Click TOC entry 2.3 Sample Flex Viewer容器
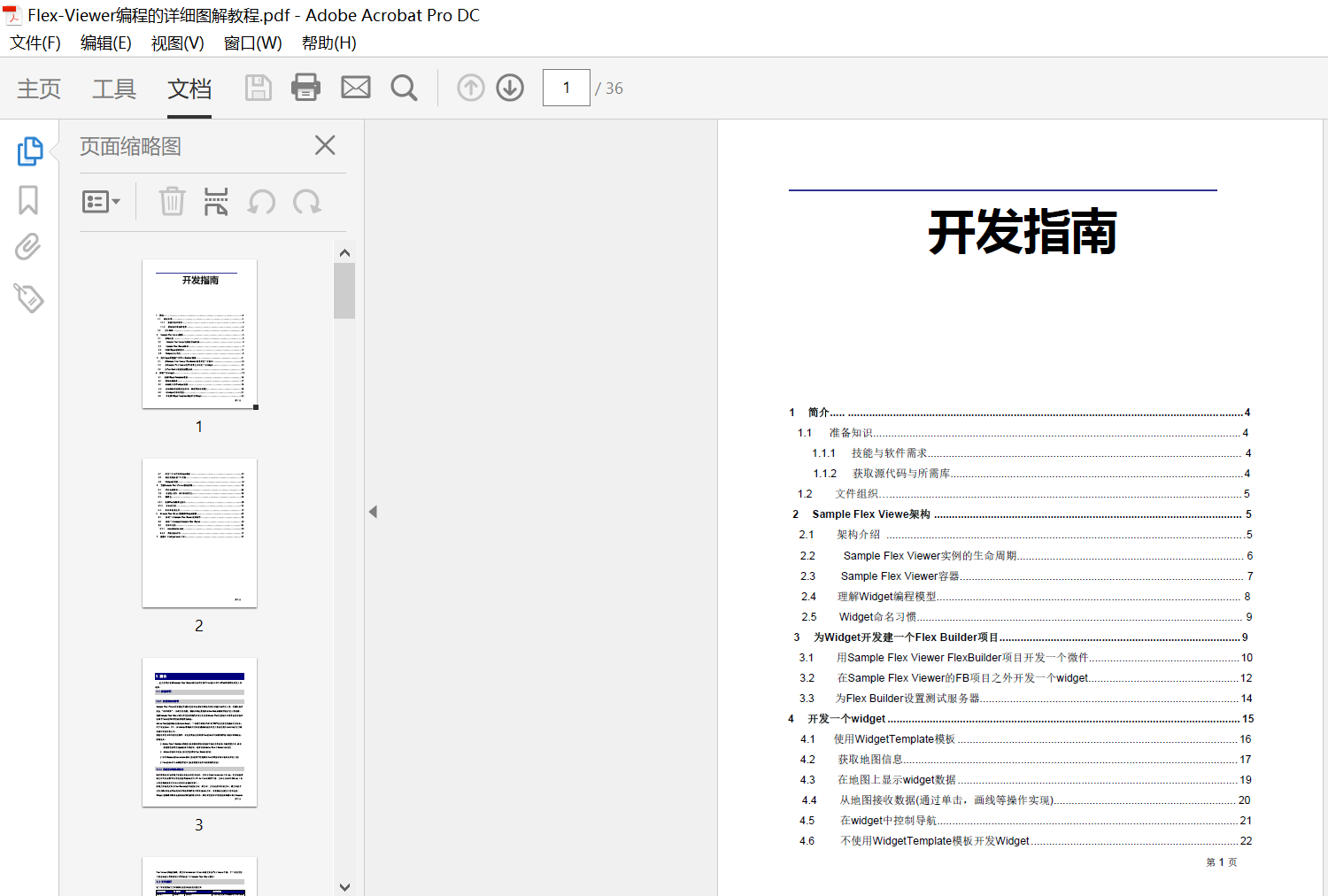 1026,576
